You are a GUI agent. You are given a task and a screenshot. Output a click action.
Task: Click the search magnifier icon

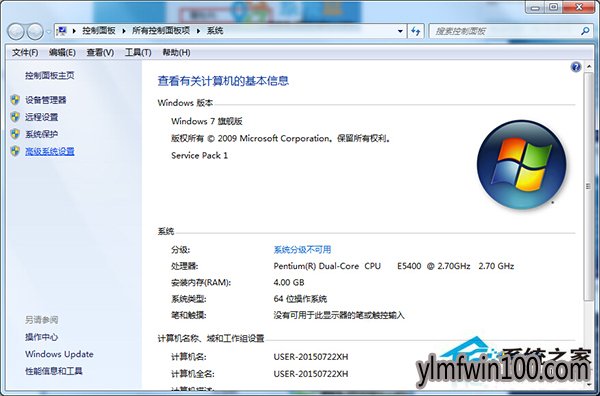585,31
